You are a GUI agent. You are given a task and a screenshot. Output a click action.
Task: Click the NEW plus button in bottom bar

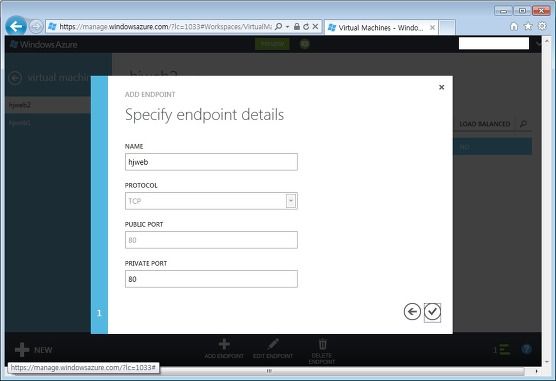[x=33, y=350]
